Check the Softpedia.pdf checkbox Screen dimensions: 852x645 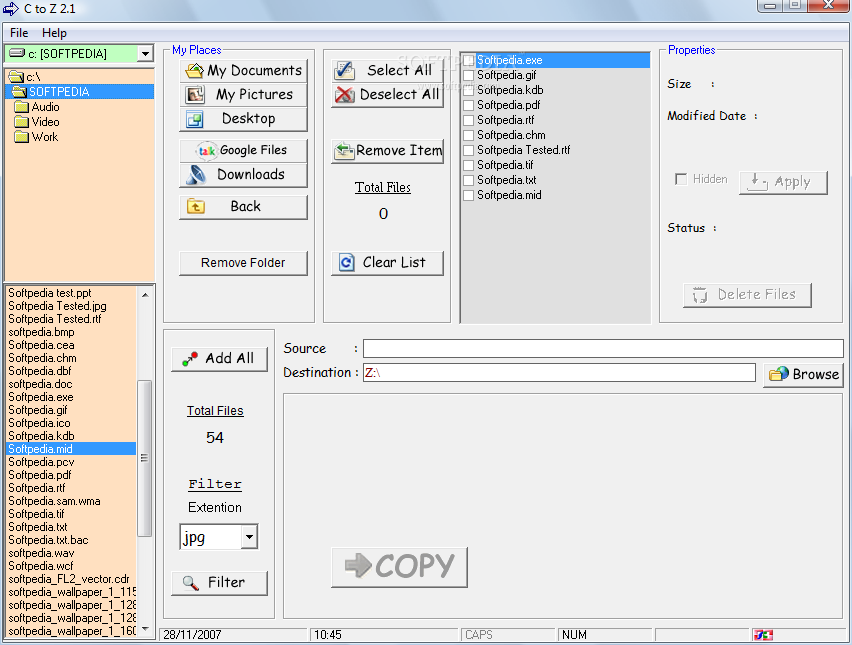[x=468, y=105]
